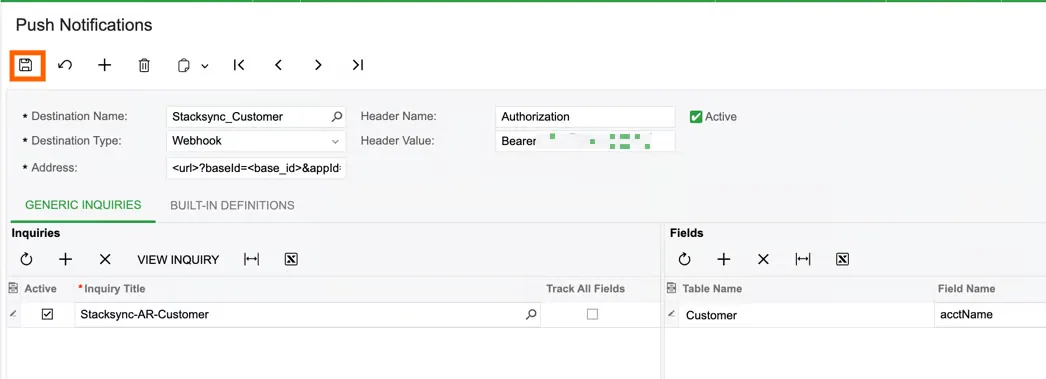Viewport: 1046px width, 379px height.
Task: Uncheck Active for Stacksync-AR-Customer inquiry
Action: coord(47,314)
